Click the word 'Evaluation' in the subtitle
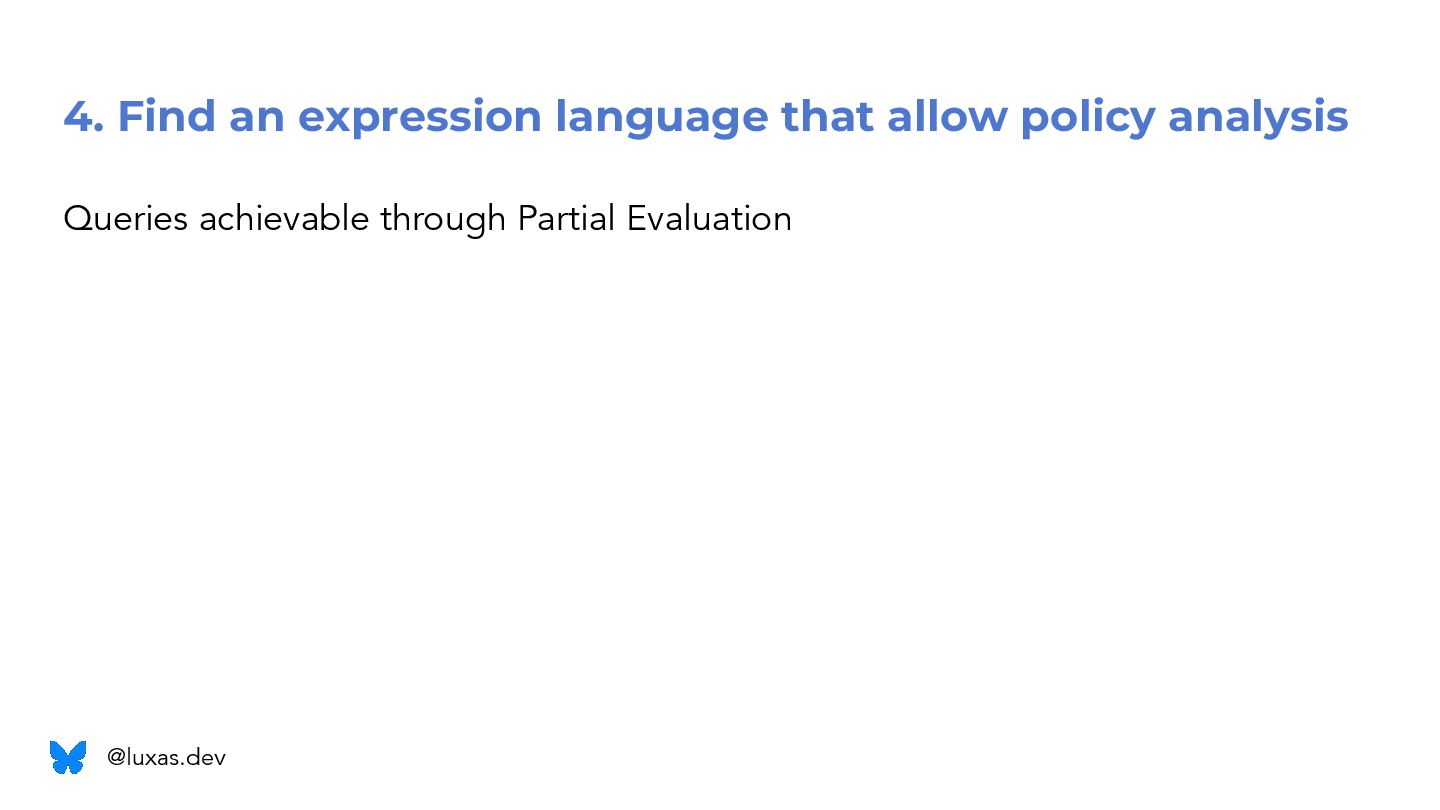1440x810 pixels. click(709, 218)
